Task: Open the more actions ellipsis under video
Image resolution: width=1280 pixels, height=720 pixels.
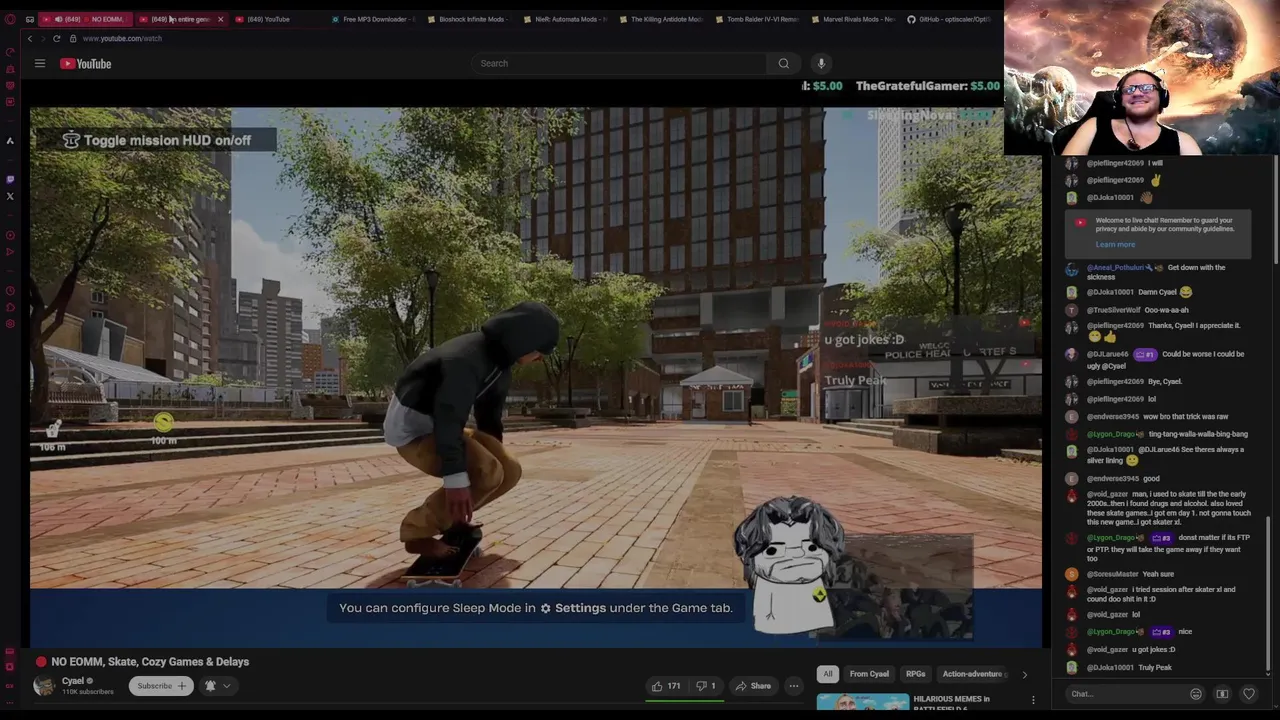Action: 794,686
